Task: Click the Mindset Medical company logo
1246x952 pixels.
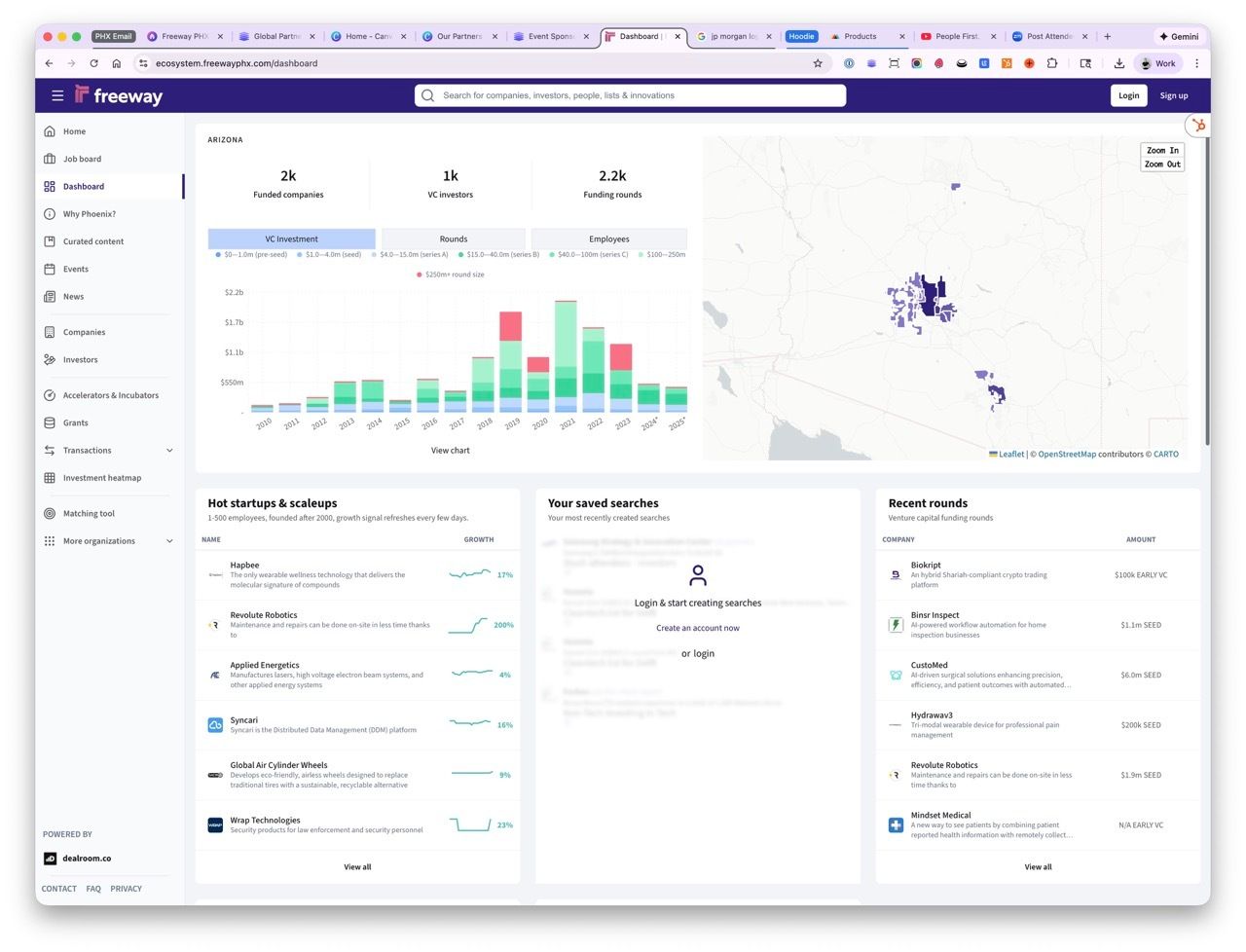Action: [896, 825]
